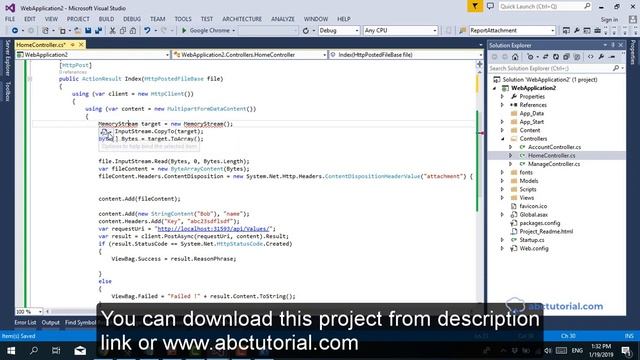640x360 pixels.
Task: Click the View Code icon in Solution Explorer
Action: (590, 57)
